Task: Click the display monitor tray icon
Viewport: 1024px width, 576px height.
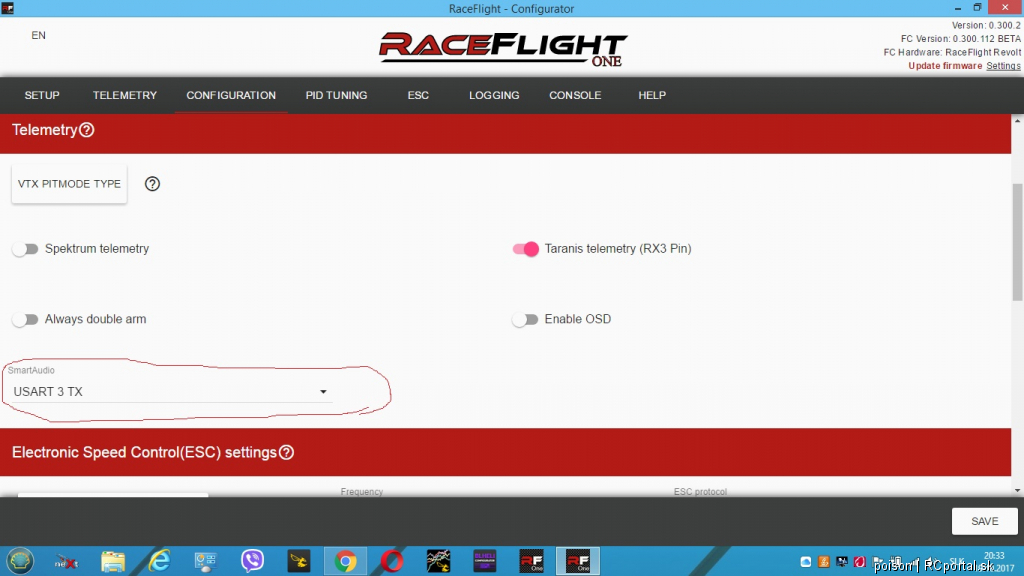Action: (842, 562)
